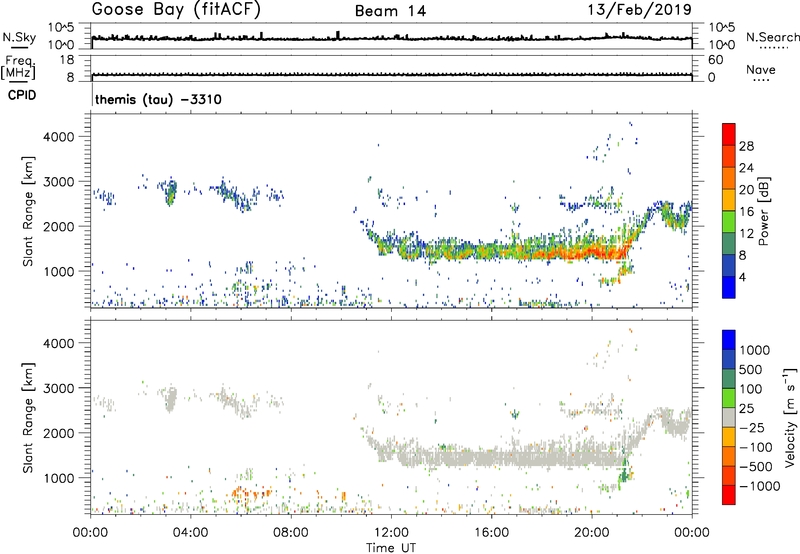Click the '60' tick on the Nave axis

coord(715,60)
